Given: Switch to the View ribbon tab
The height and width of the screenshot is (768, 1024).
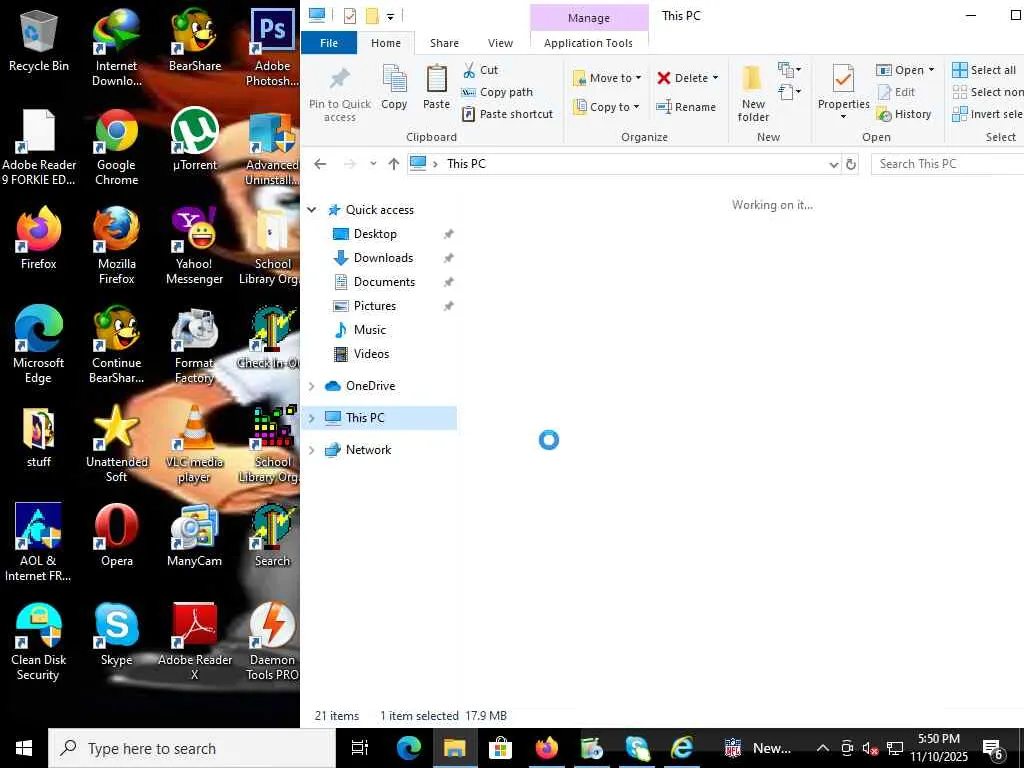Looking at the screenshot, I should [x=500, y=43].
